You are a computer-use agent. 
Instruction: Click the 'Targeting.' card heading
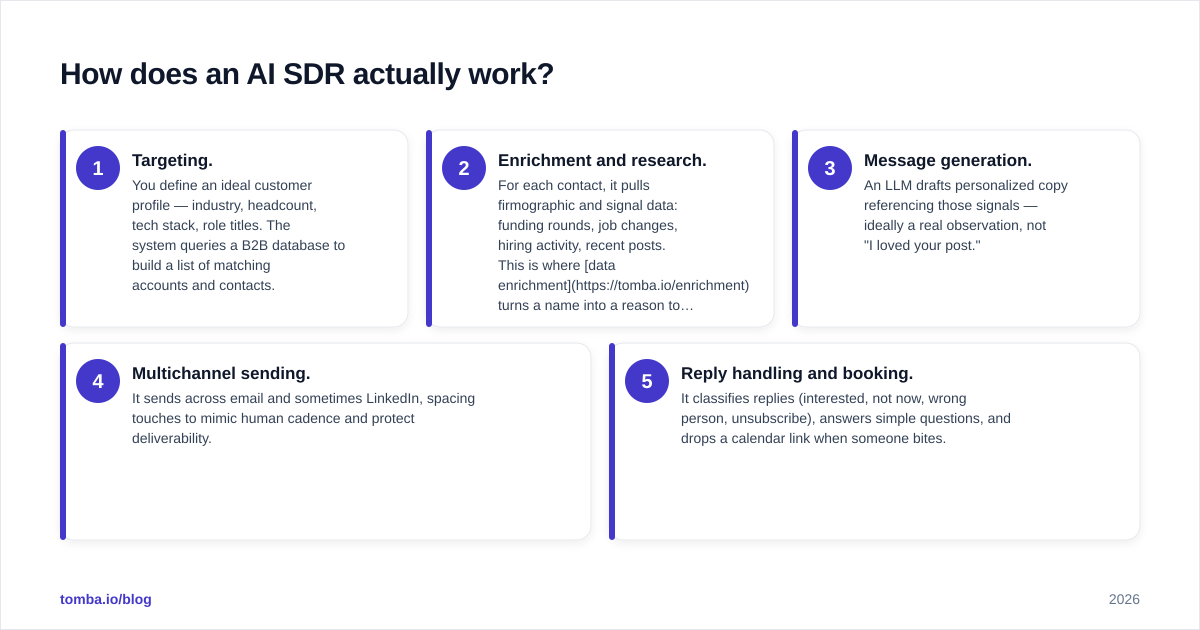point(172,160)
